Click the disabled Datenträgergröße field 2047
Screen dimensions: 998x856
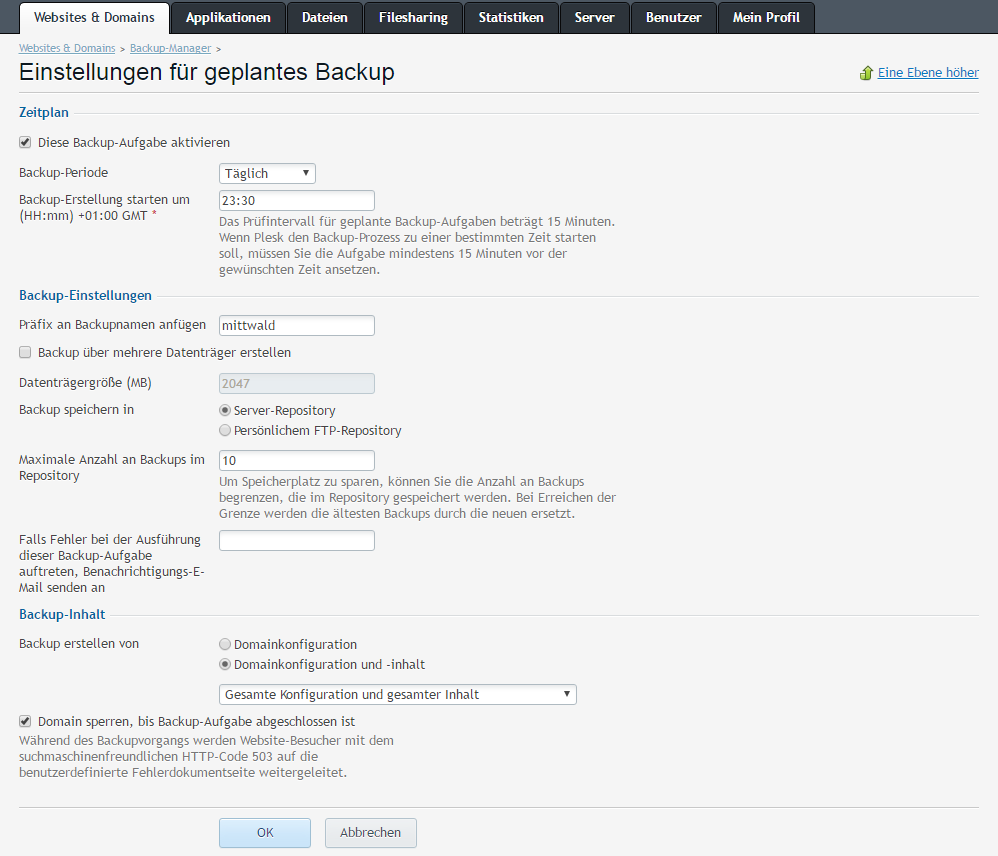(297, 383)
